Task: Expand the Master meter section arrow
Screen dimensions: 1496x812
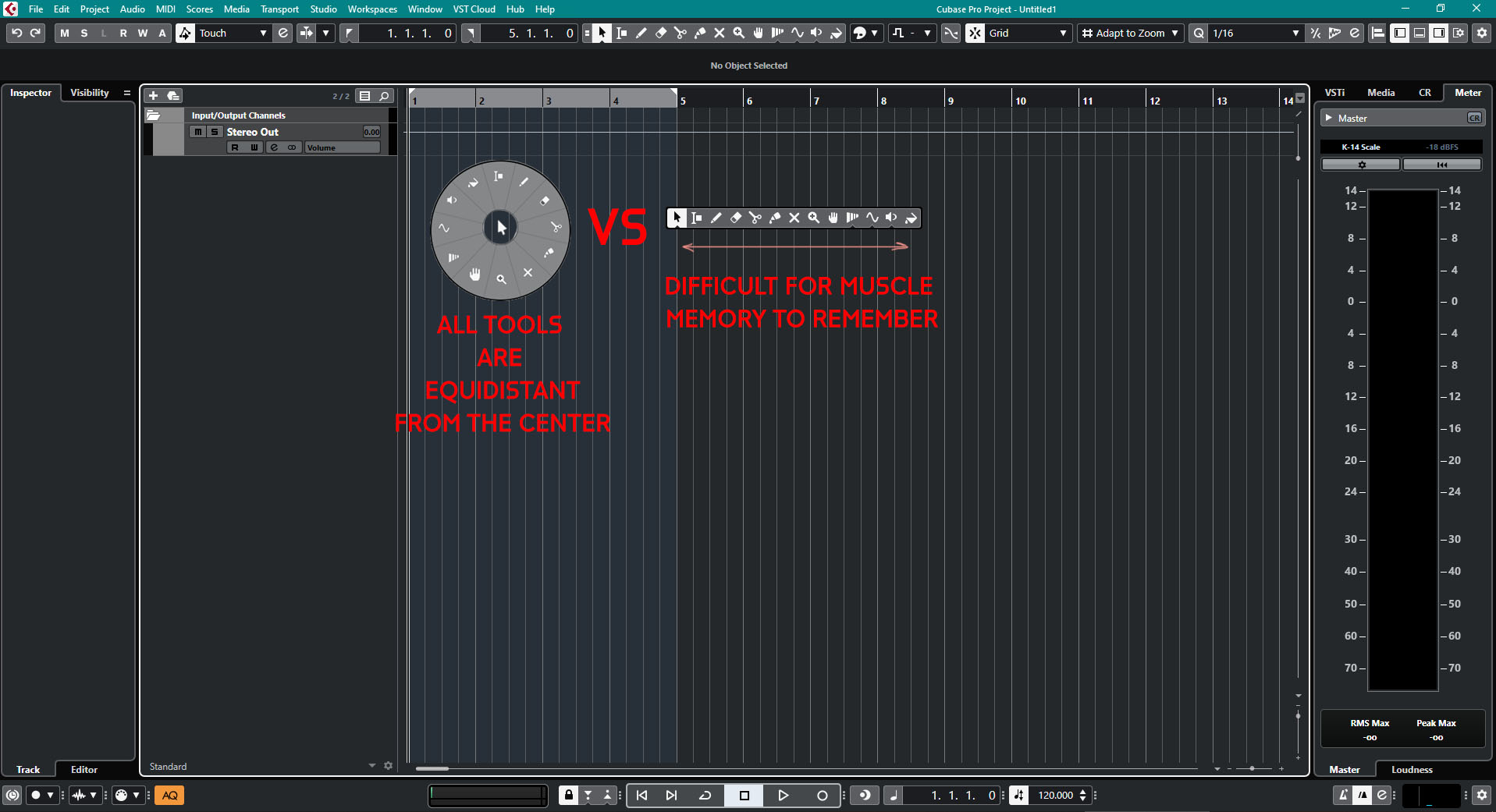Action: (x=1328, y=118)
